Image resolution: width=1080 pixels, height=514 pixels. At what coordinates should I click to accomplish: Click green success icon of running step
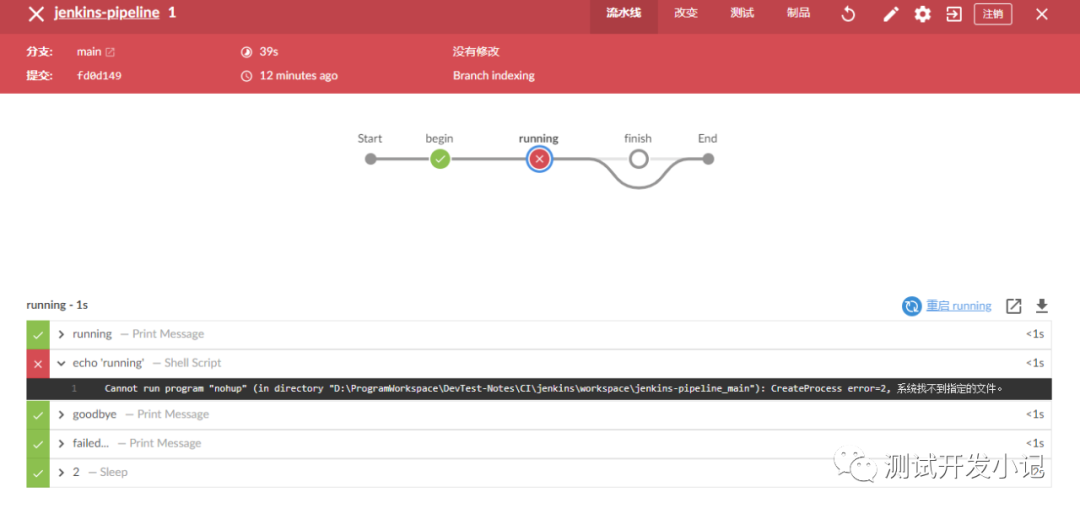[x=38, y=334]
